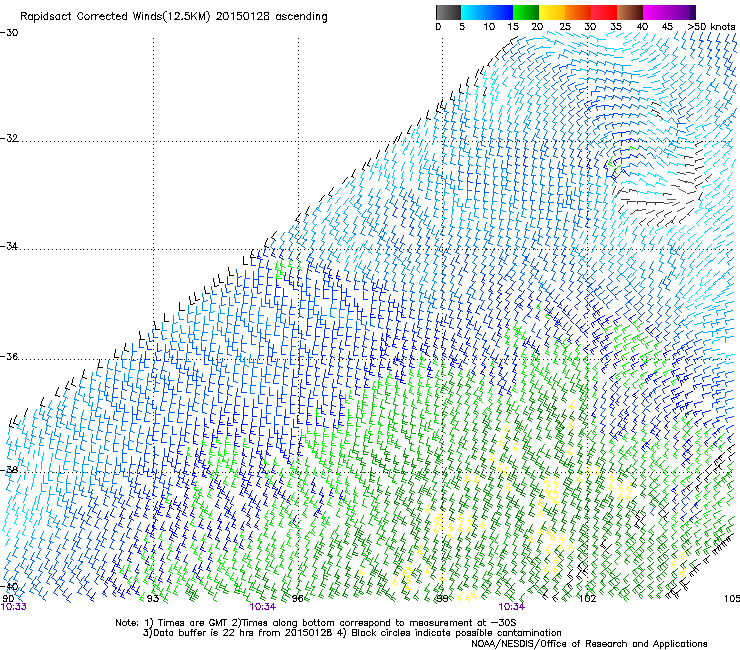Select the '-34' latitude label
Viewport: 740px width, 650px height.
tap(9, 246)
